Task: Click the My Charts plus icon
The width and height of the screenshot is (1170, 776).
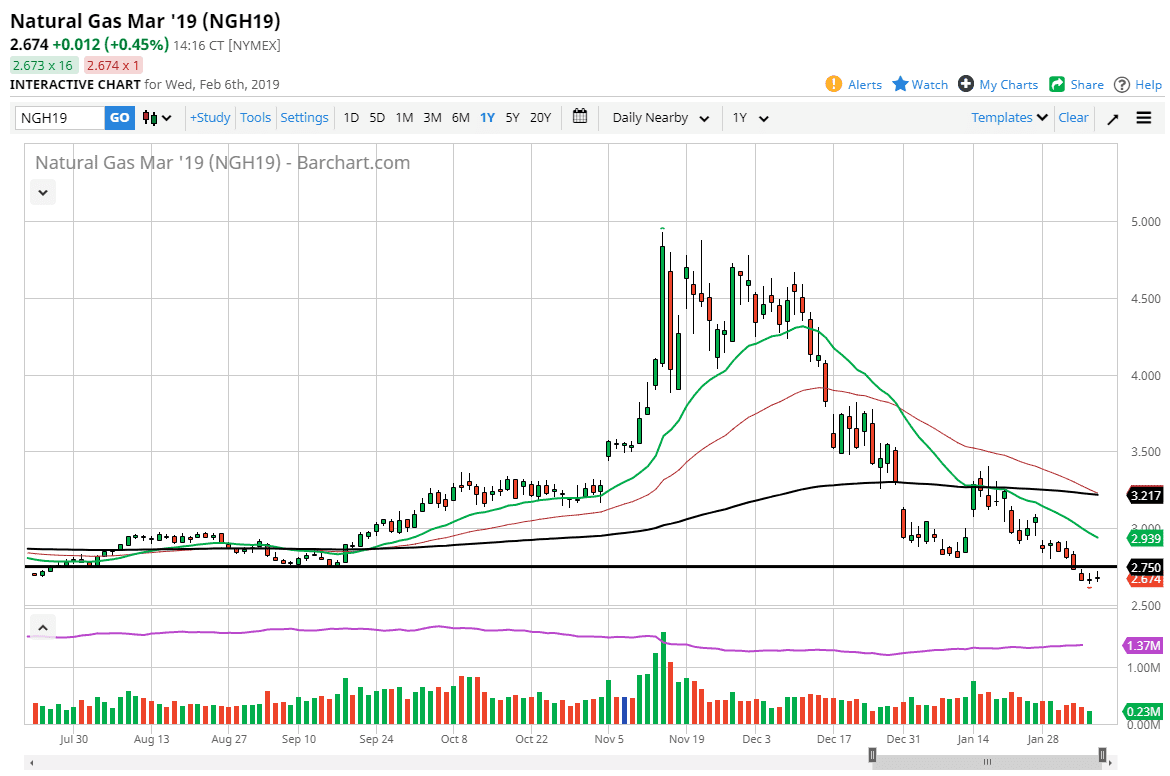Action: pos(966,84)
